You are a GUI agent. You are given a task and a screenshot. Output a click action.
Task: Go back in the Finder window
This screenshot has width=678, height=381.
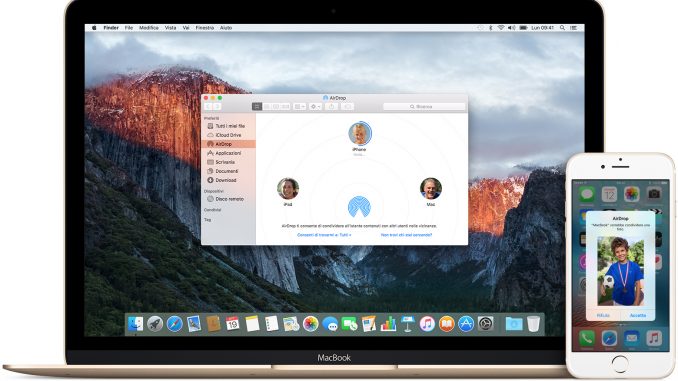click(x=208, y=106)
